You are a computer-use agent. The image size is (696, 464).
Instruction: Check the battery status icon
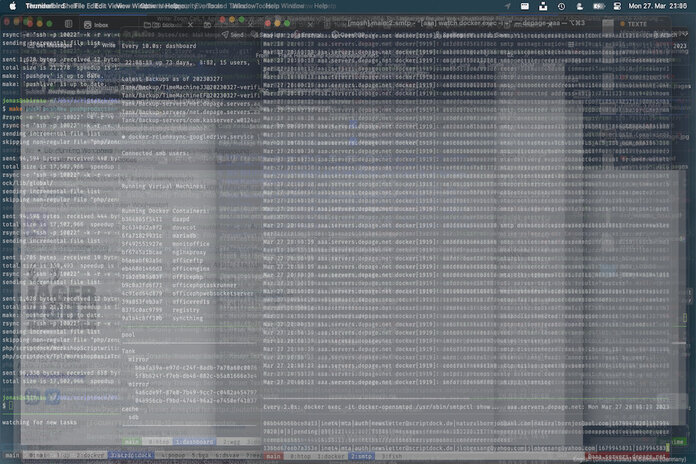pyautogui.click(x=598, y=6)
